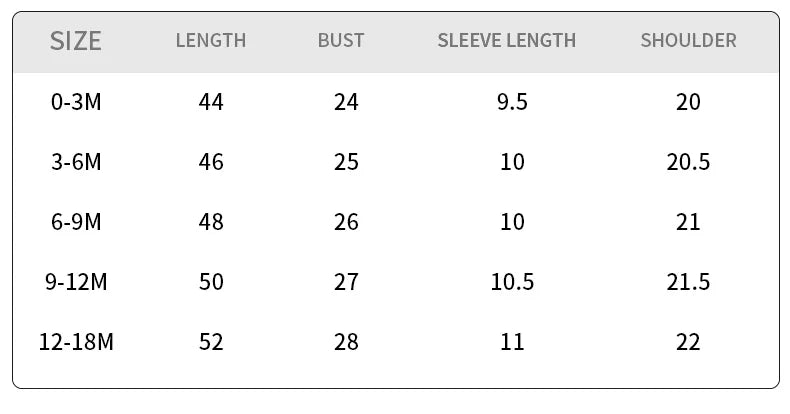Click length value 44 for 0-3M

211,102
